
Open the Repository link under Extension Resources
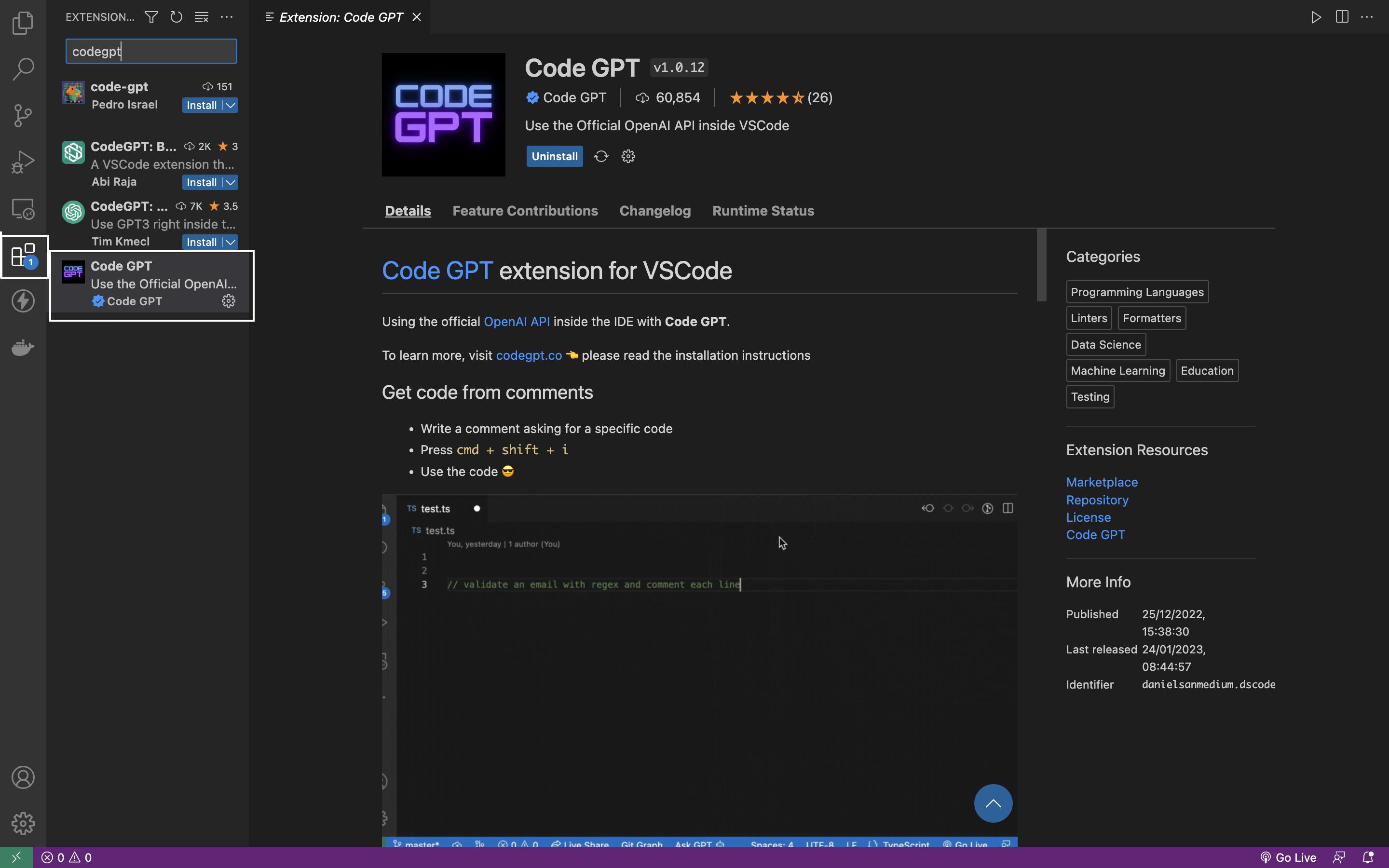click(x=1097, y=500)
